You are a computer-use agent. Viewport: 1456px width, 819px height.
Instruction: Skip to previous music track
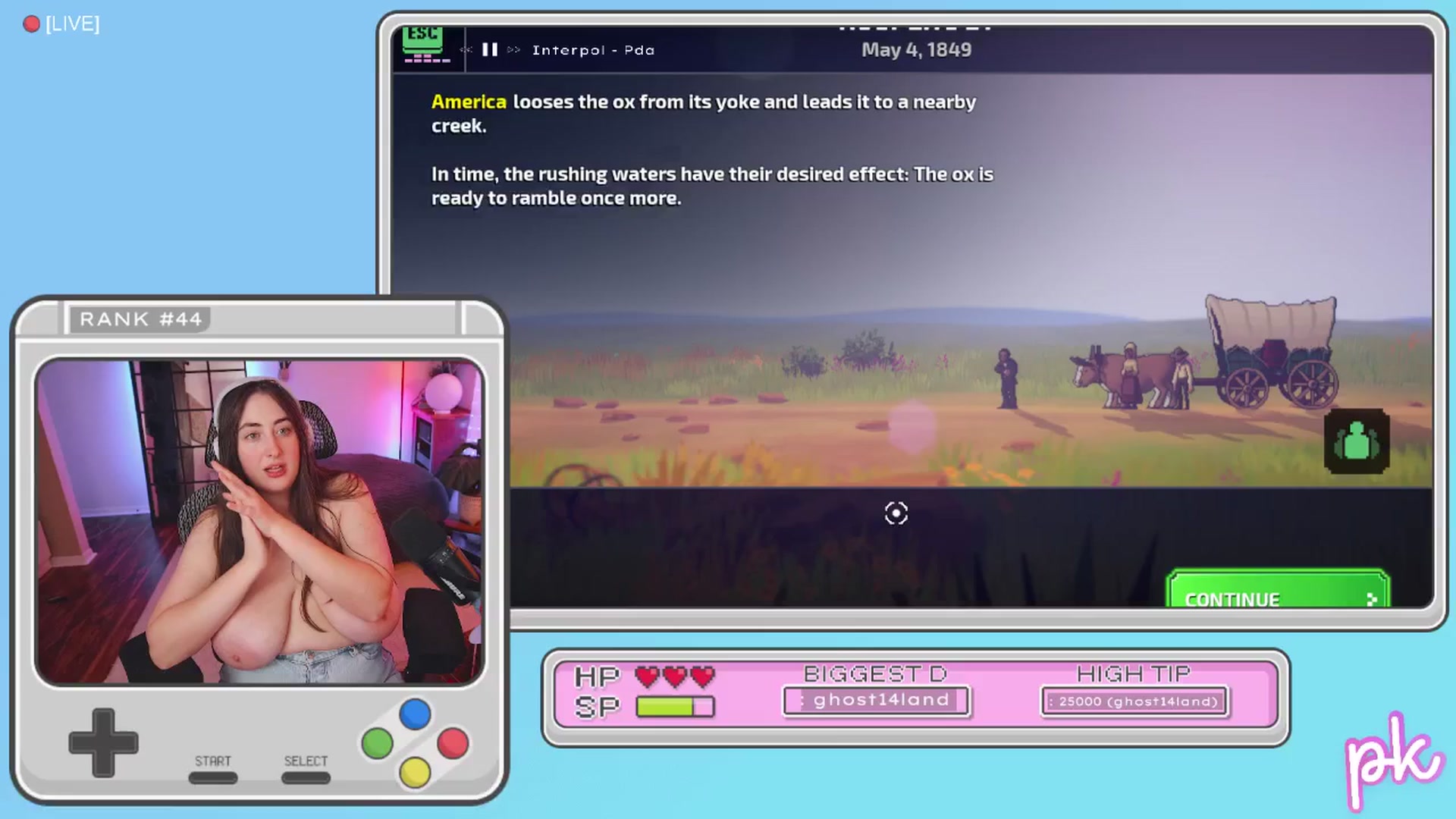(x=466, y=50)
